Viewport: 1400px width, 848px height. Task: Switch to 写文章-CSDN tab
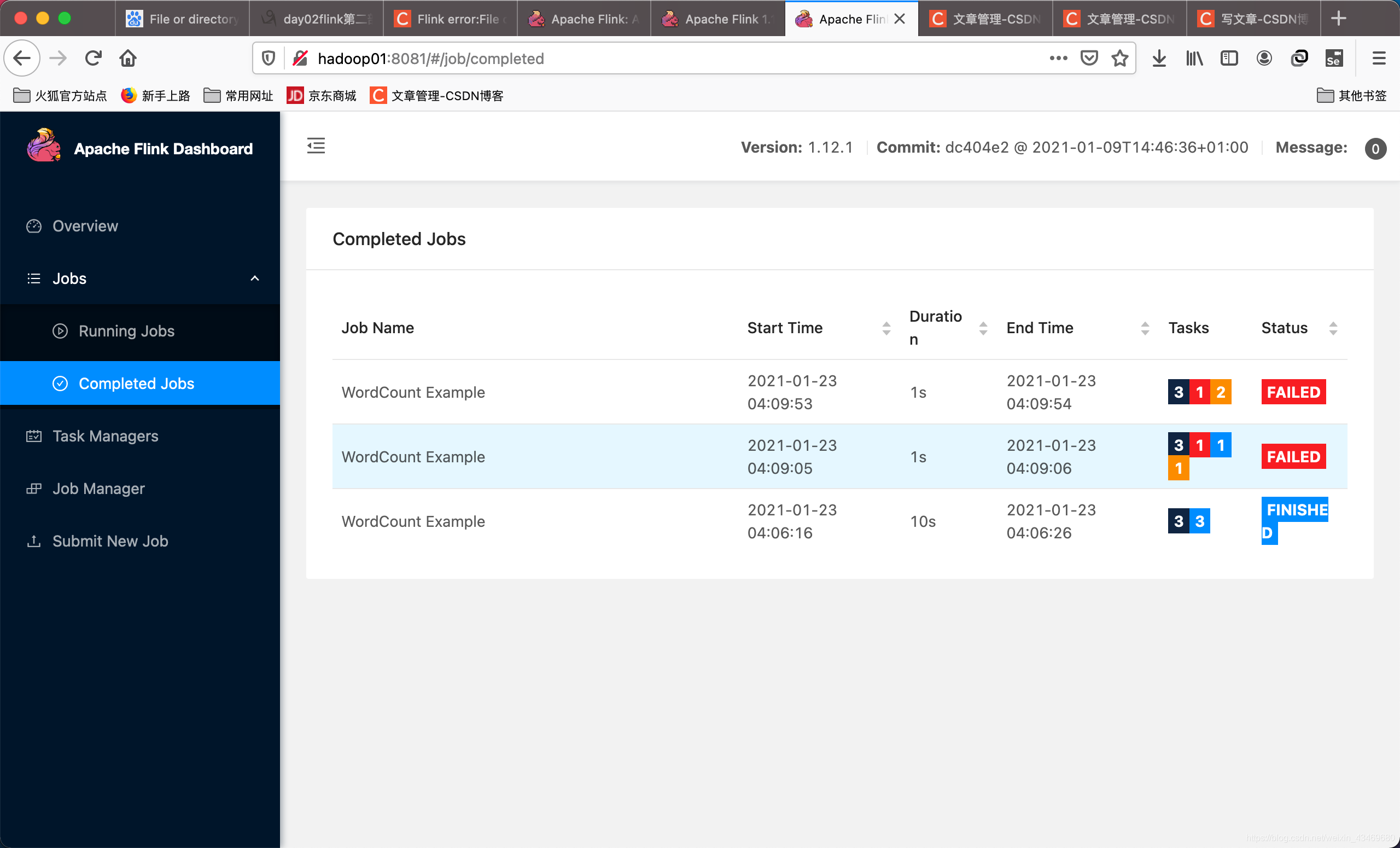(x=1253, y=19)
